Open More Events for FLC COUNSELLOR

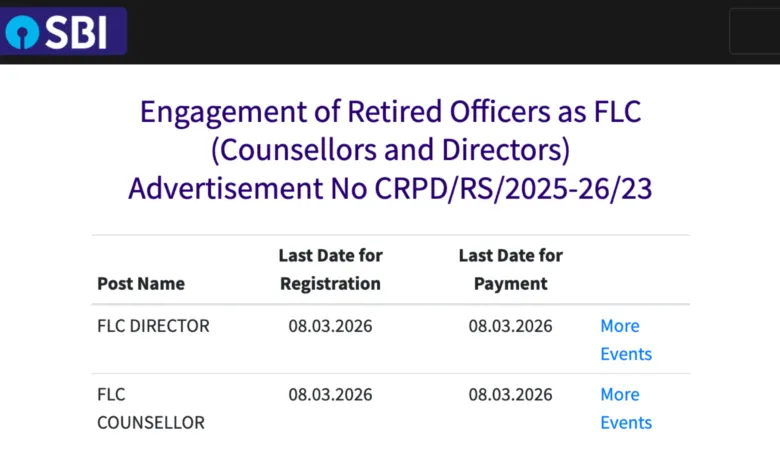(x=625, y=408)
